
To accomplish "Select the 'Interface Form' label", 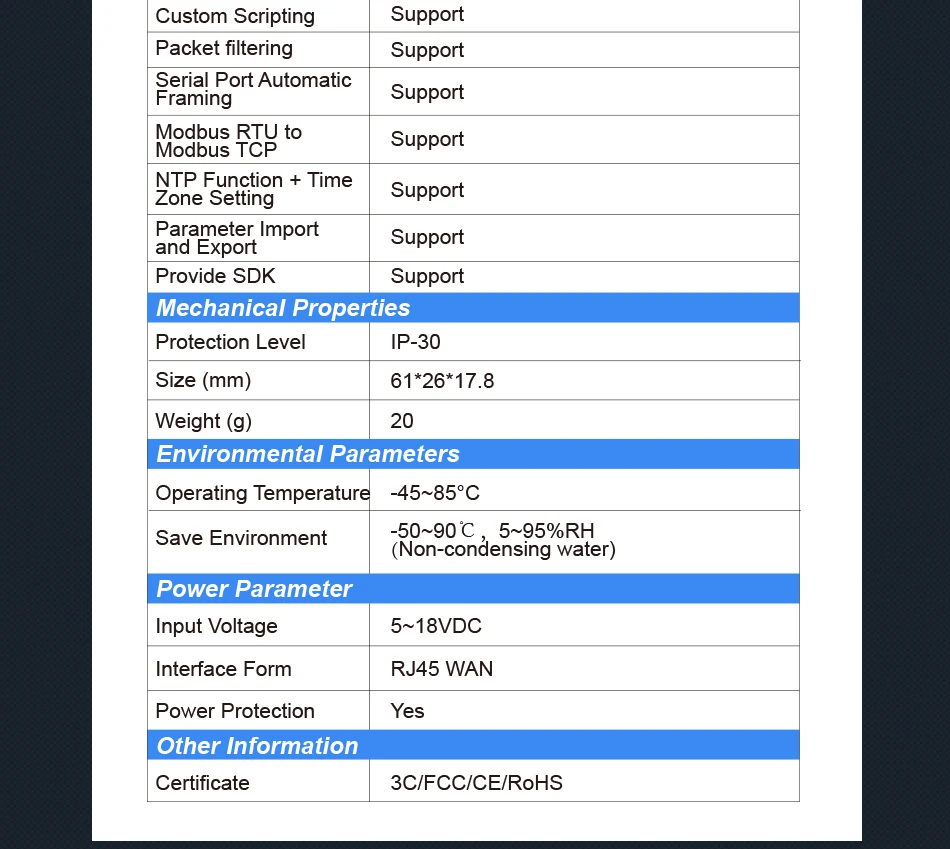I will pos(223,669).
